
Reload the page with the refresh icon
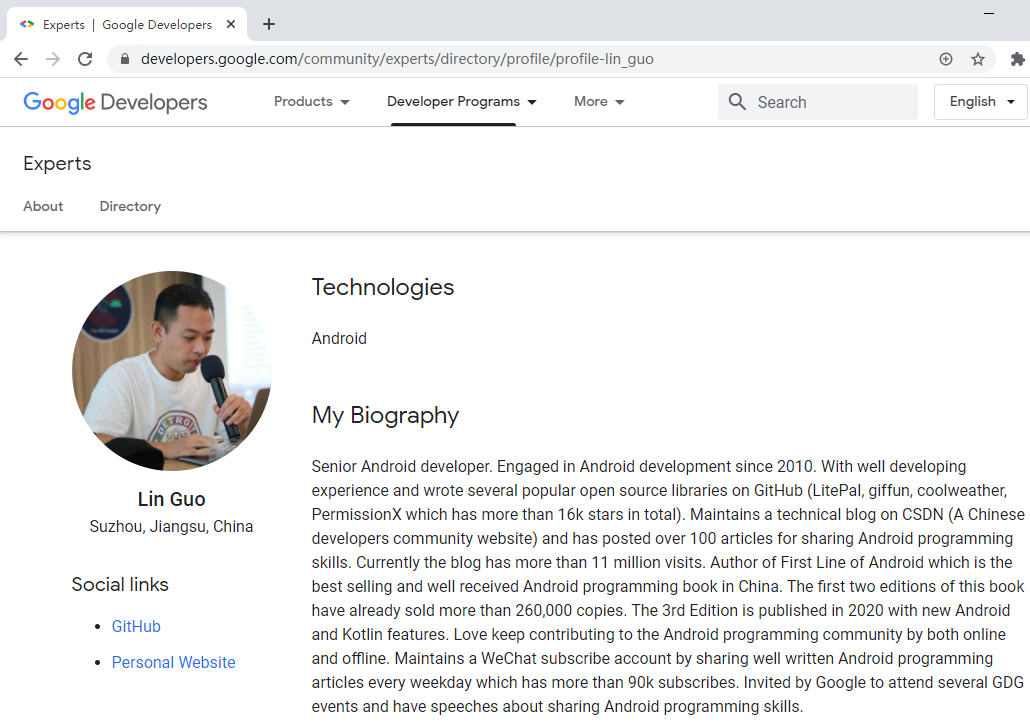click(x=85, y=59)
